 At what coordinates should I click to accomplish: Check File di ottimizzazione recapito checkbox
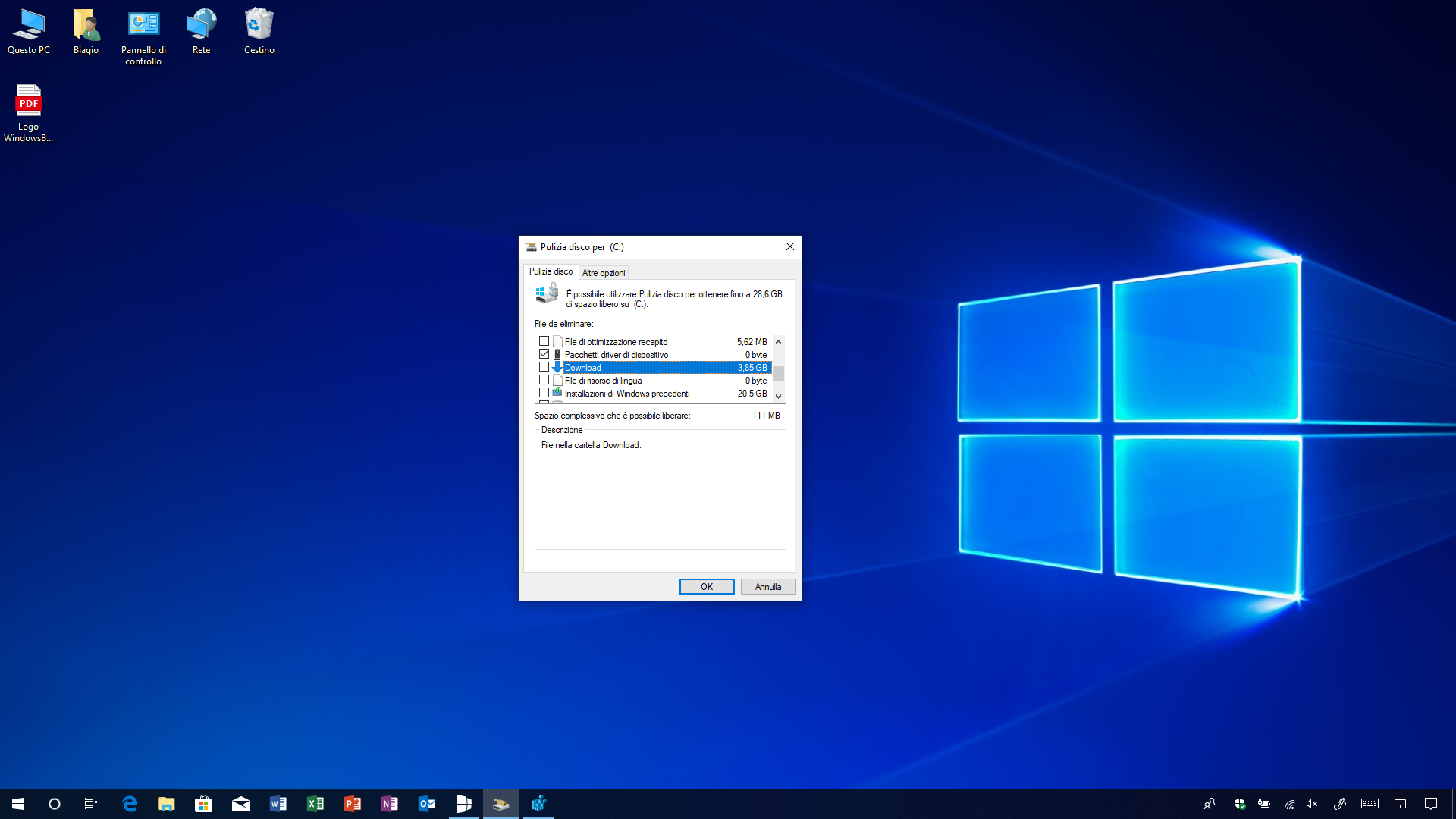pos(544,341)
